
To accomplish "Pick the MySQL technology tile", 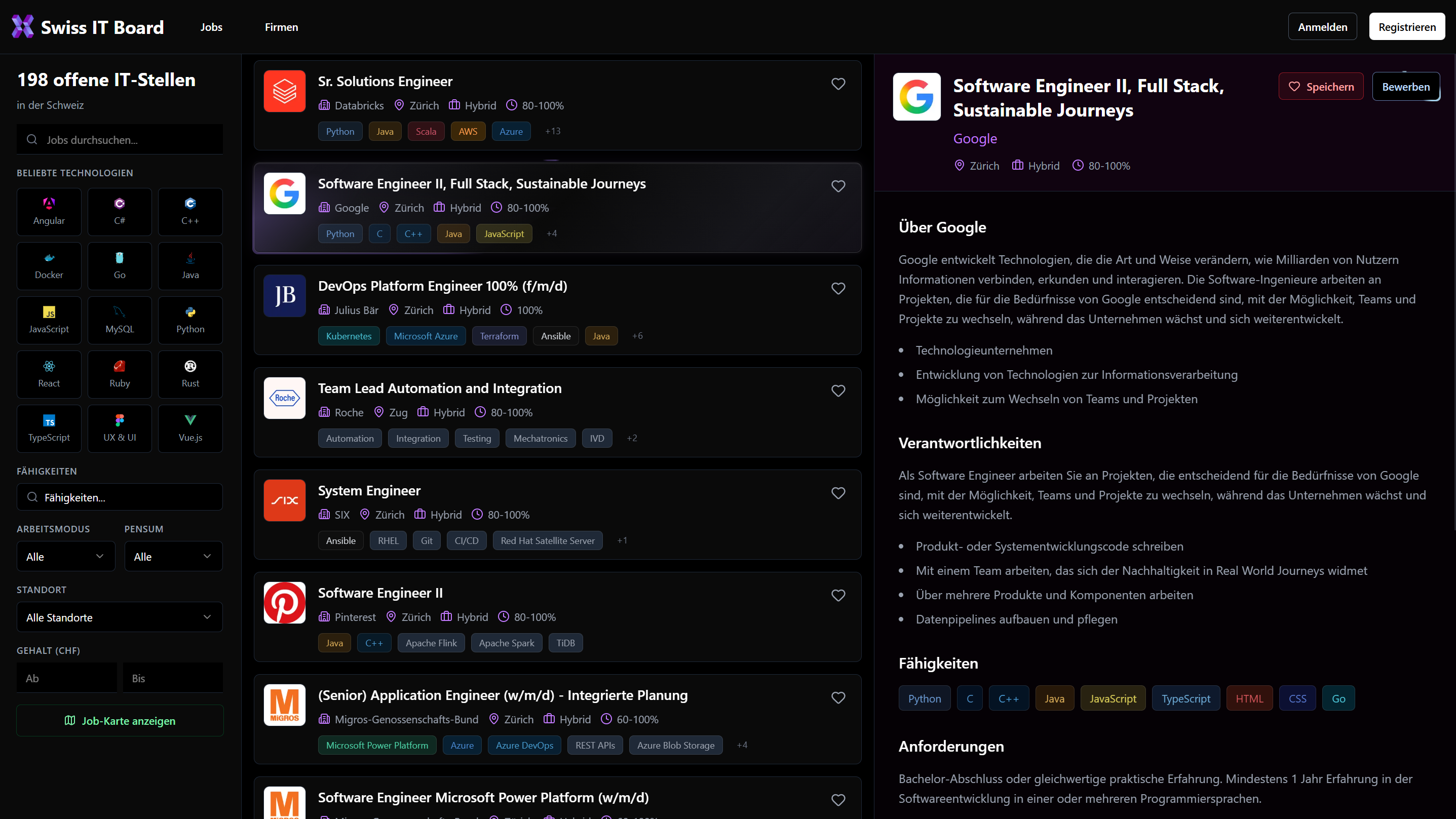I will (x=120, y=320).
